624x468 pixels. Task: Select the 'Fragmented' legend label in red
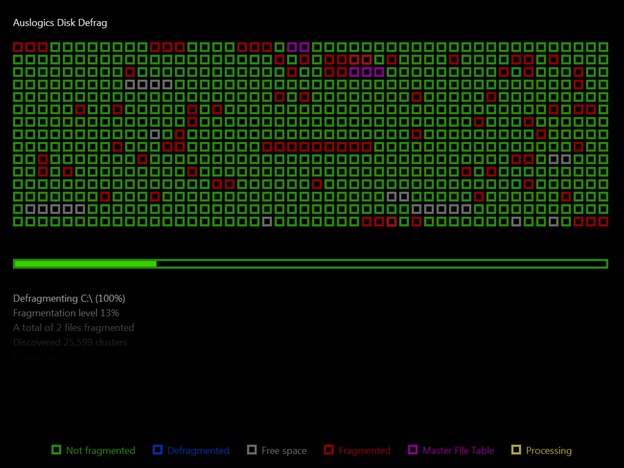(x=364, y=450)
